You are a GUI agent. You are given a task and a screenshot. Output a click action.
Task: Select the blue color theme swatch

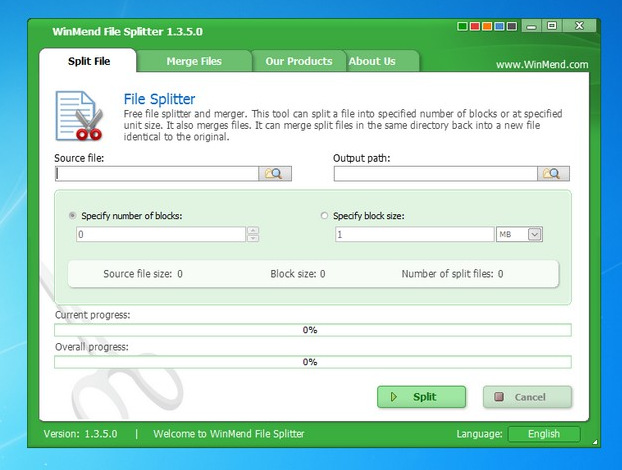499,27
